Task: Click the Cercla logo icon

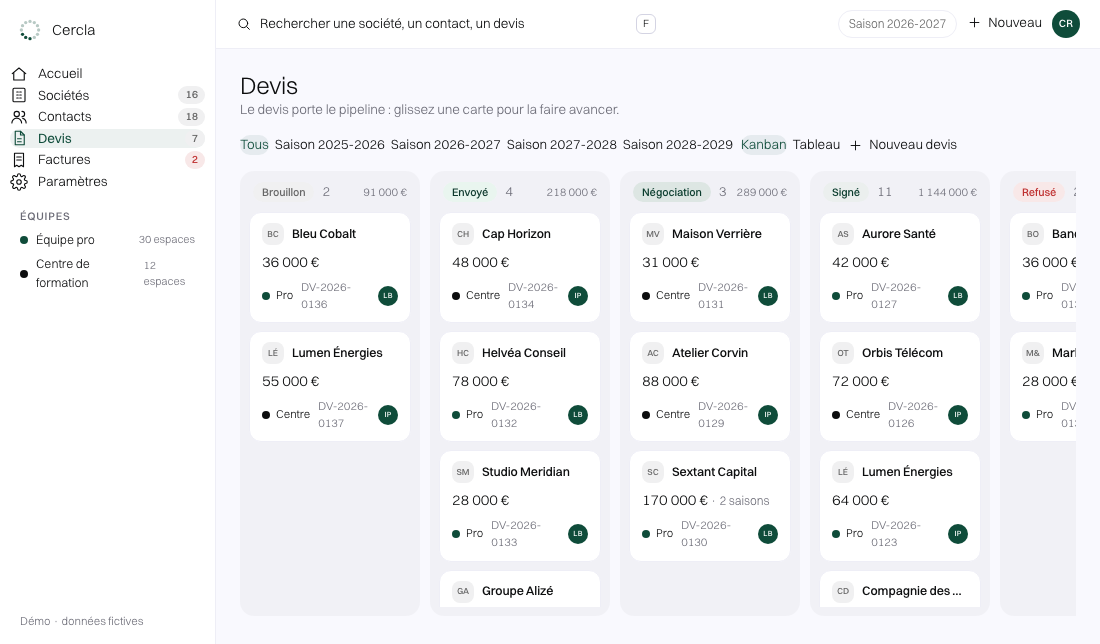Action: coord(29,30)
